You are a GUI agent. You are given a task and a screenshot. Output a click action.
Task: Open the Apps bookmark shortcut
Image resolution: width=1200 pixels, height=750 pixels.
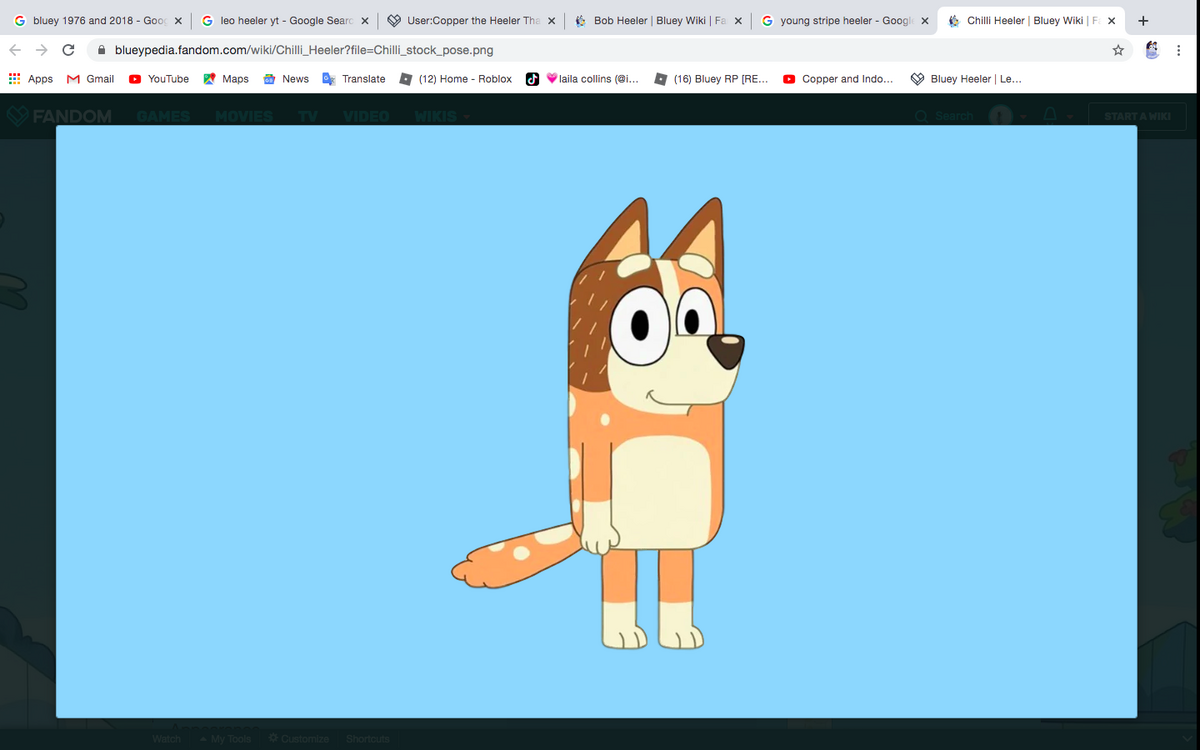coord(31,79)
